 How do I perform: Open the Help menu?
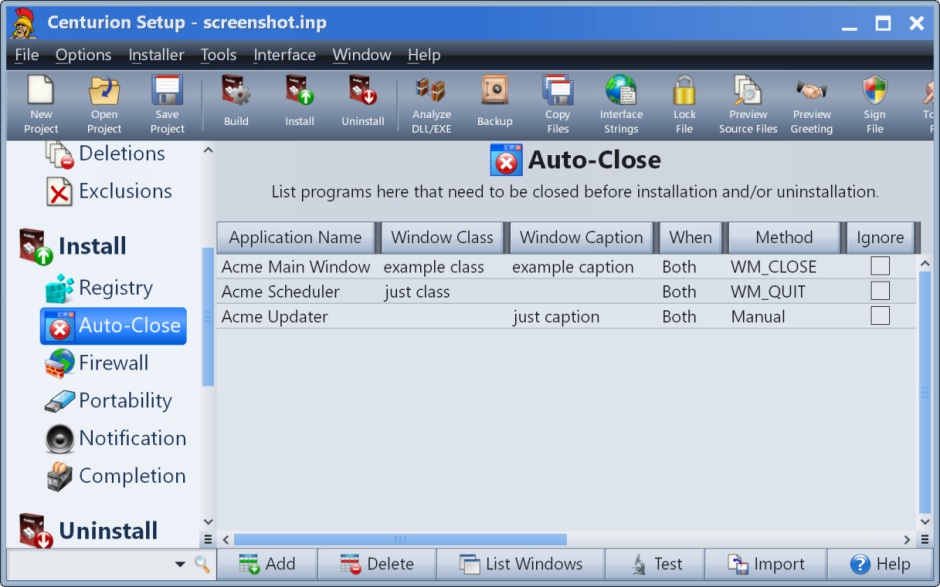(424, 55)
